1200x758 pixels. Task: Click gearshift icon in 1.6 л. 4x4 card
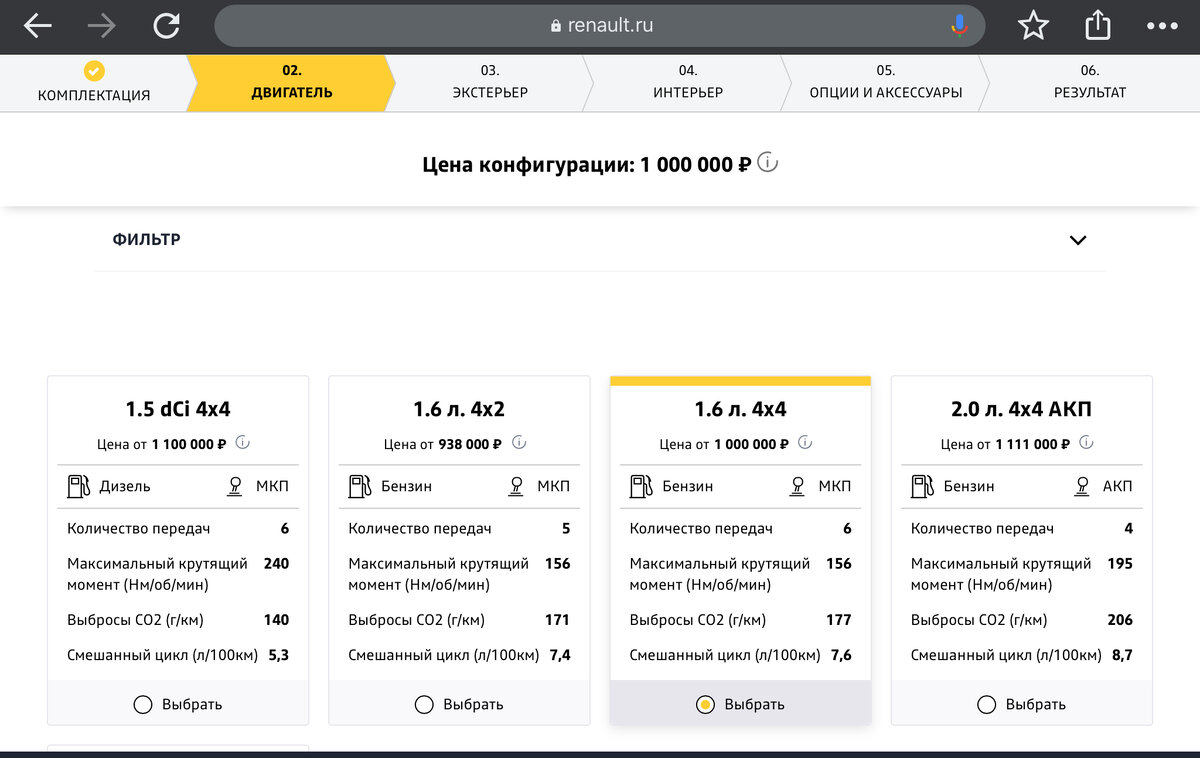[x=798, y=486]
